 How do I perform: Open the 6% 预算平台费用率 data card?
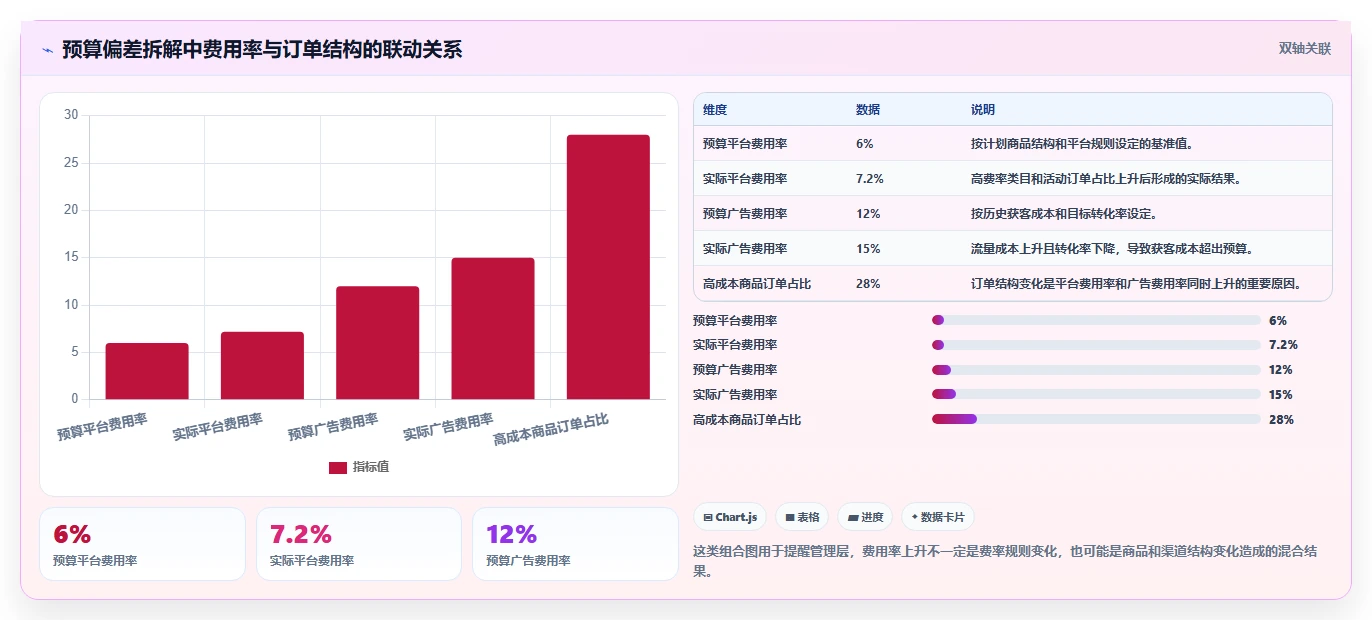tap(142, 544)
